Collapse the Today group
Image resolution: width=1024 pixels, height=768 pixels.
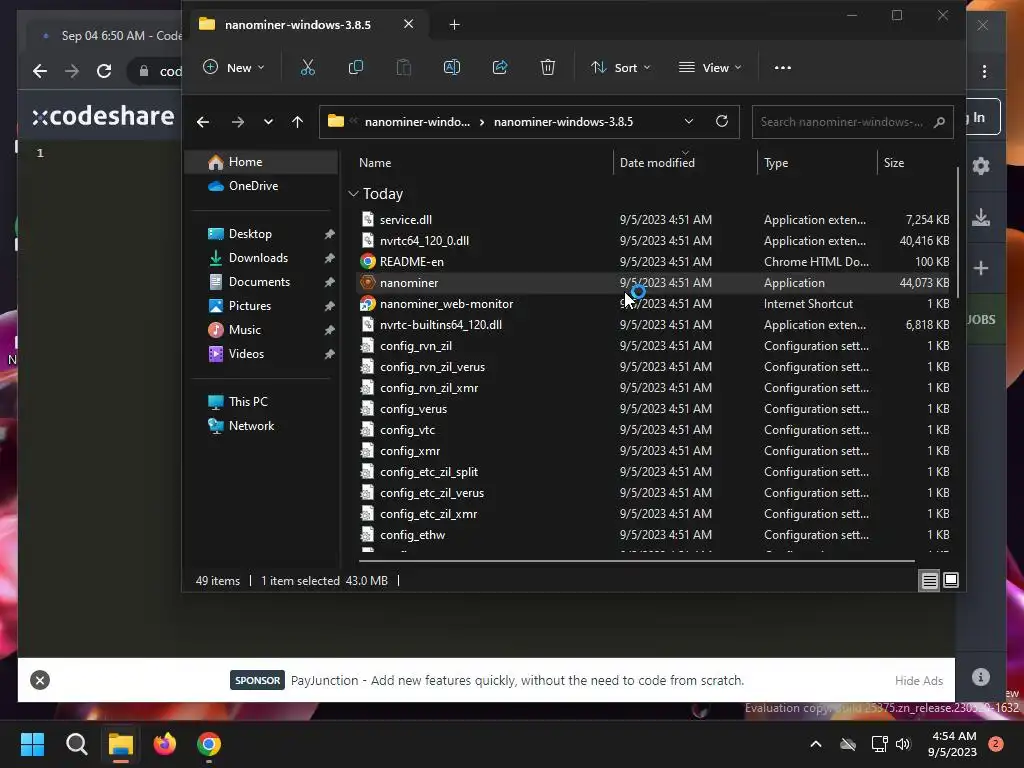353,193
